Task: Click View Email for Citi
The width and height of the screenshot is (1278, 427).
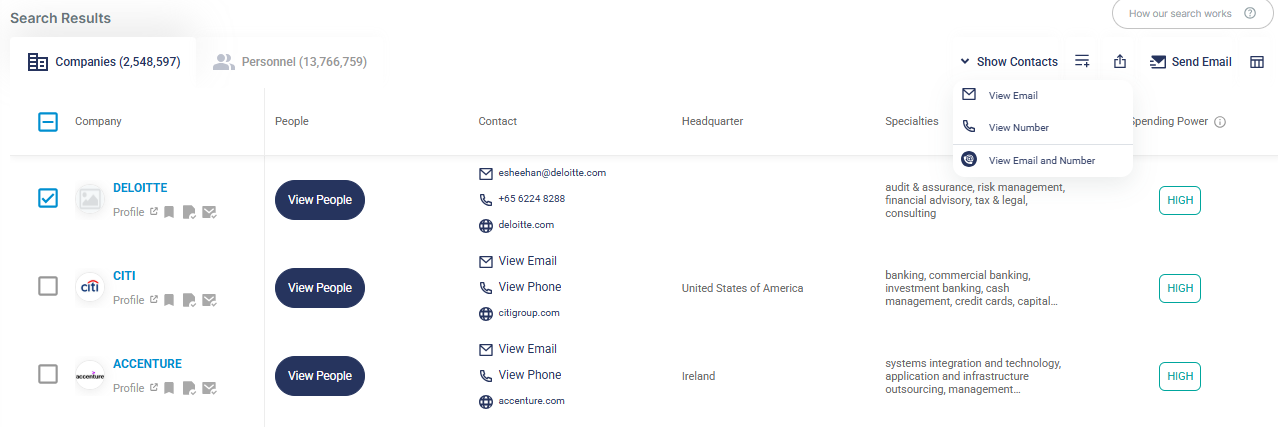Action: (x=527, y=261)
